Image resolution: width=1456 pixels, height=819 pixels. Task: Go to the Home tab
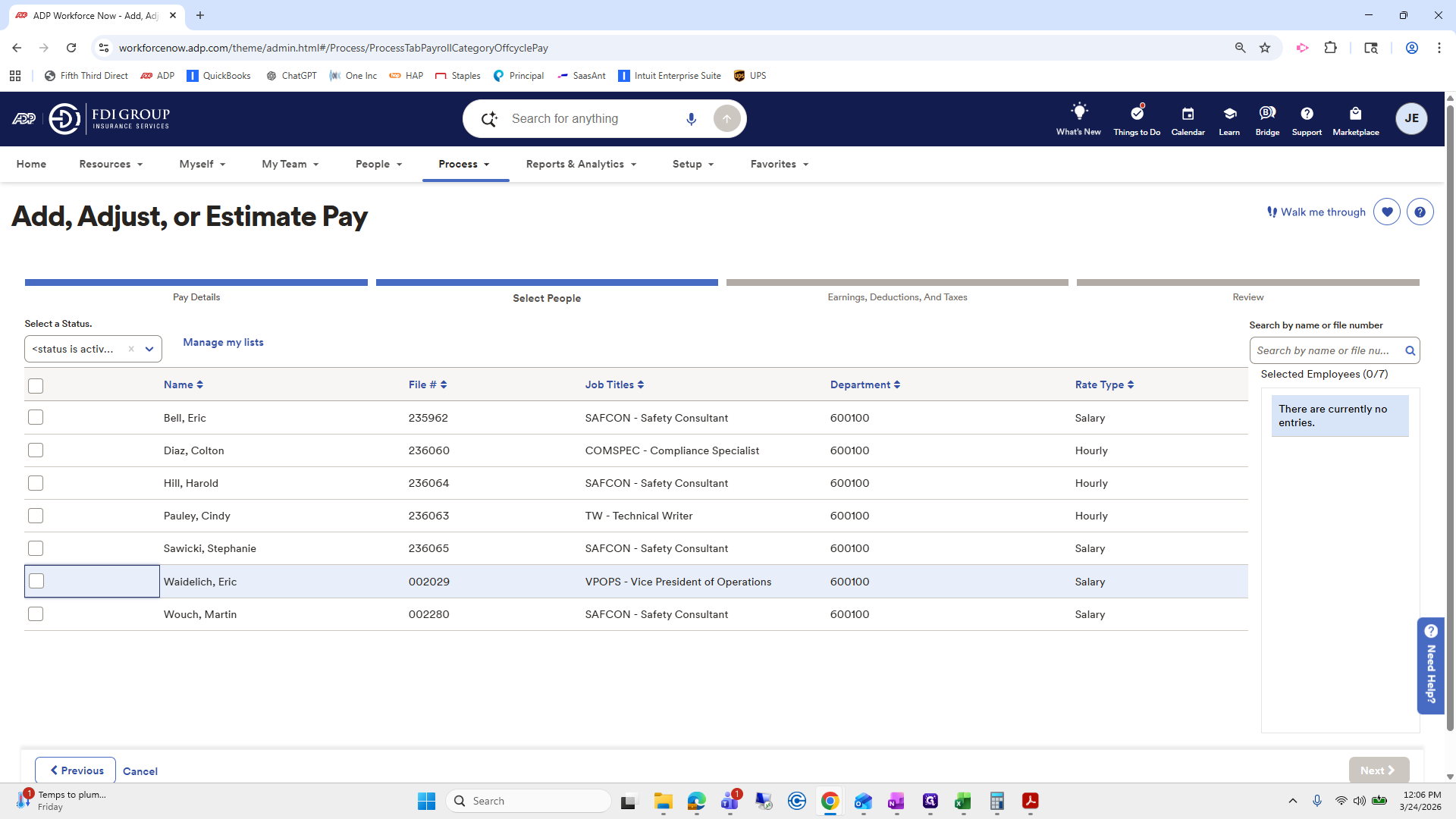31,165
